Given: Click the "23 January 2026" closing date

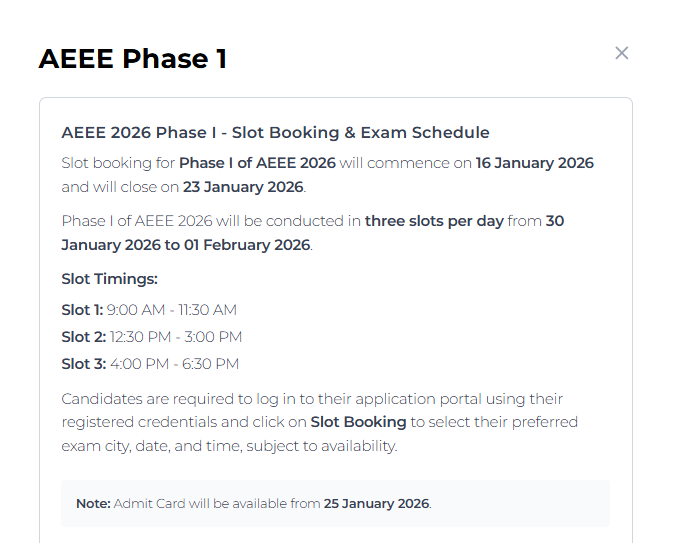Looking at the screenshot, I should click(x=243, y=187).
